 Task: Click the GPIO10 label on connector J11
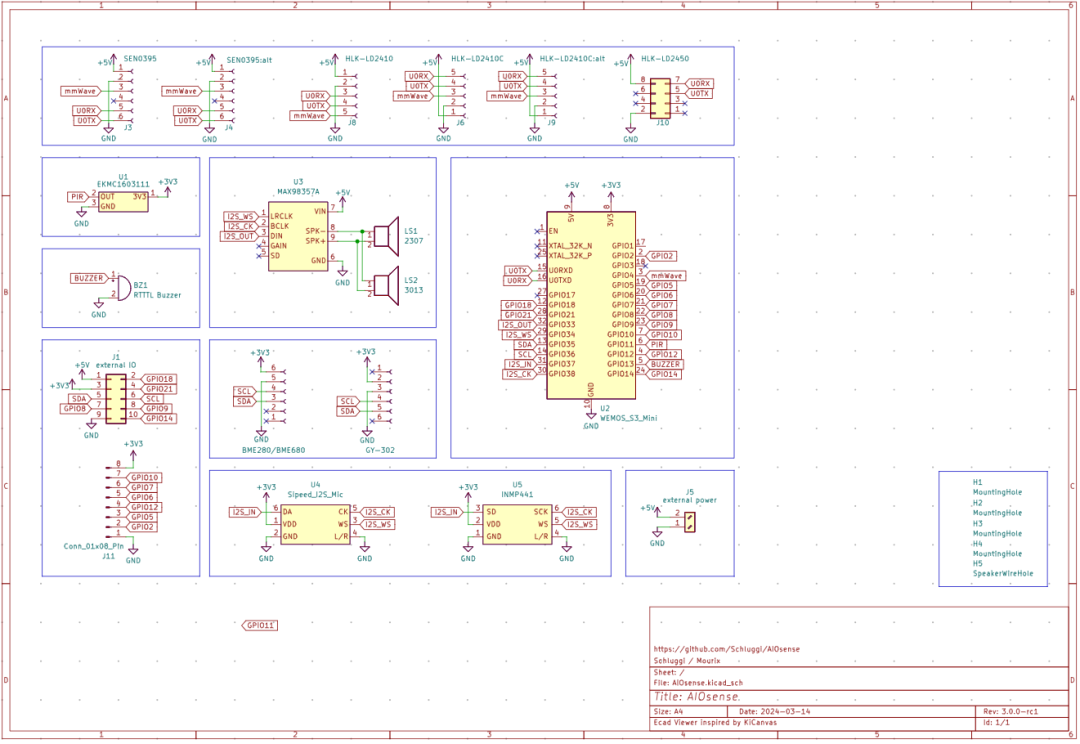(x=145, y=477)
